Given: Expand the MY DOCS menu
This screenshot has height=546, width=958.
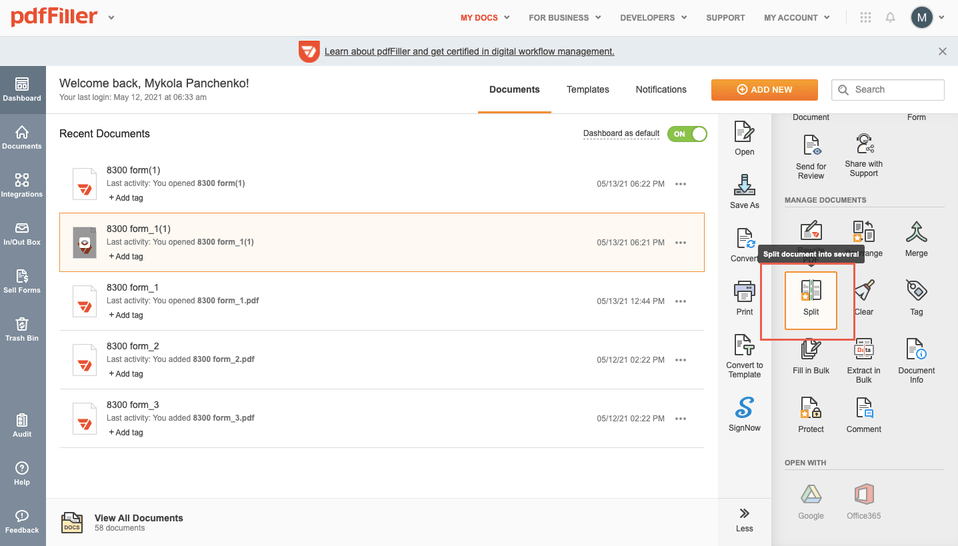Looking at the screenshot, I should [485, 18].
